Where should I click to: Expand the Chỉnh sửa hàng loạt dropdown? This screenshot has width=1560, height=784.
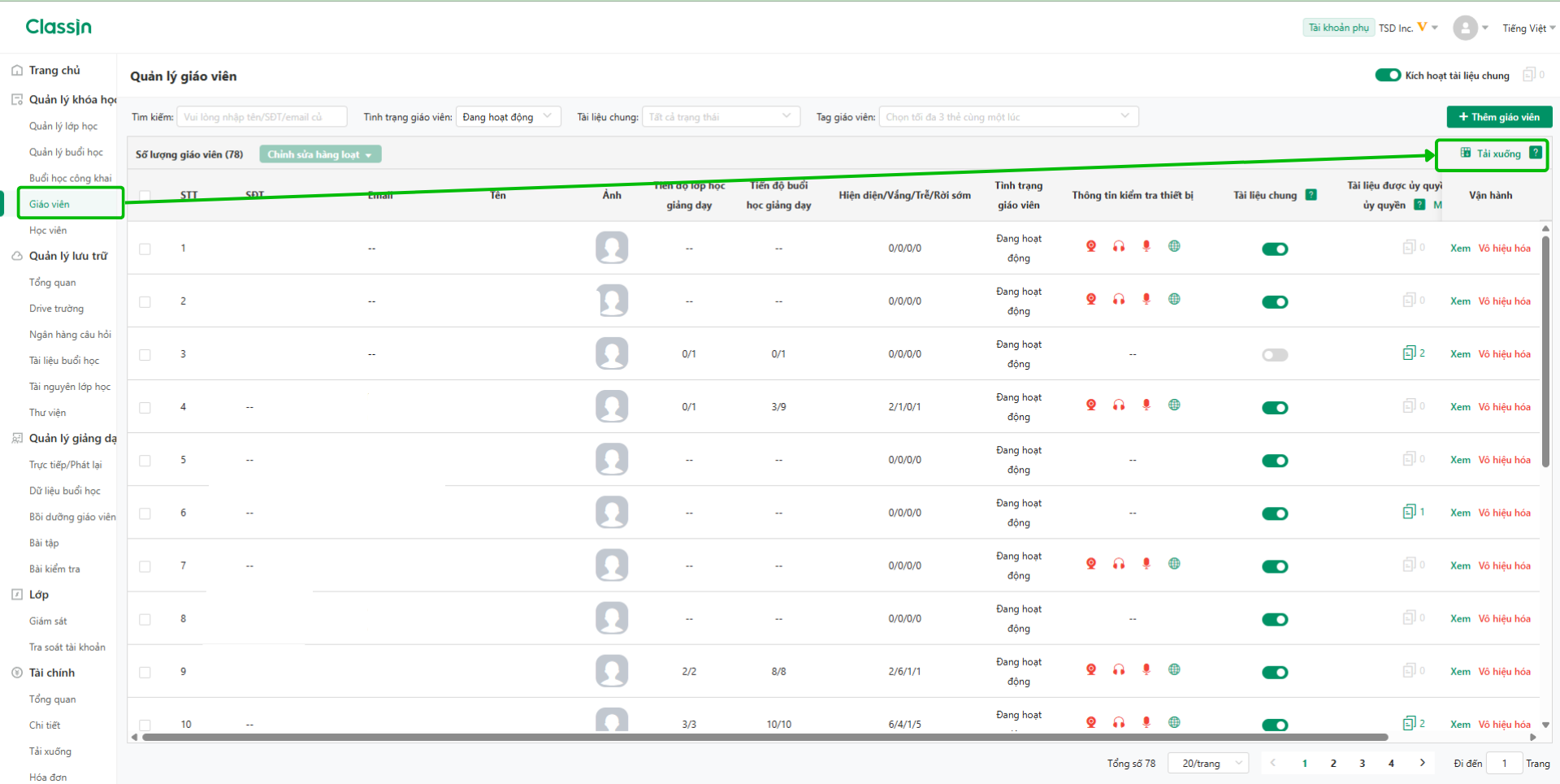click(320, 154)
